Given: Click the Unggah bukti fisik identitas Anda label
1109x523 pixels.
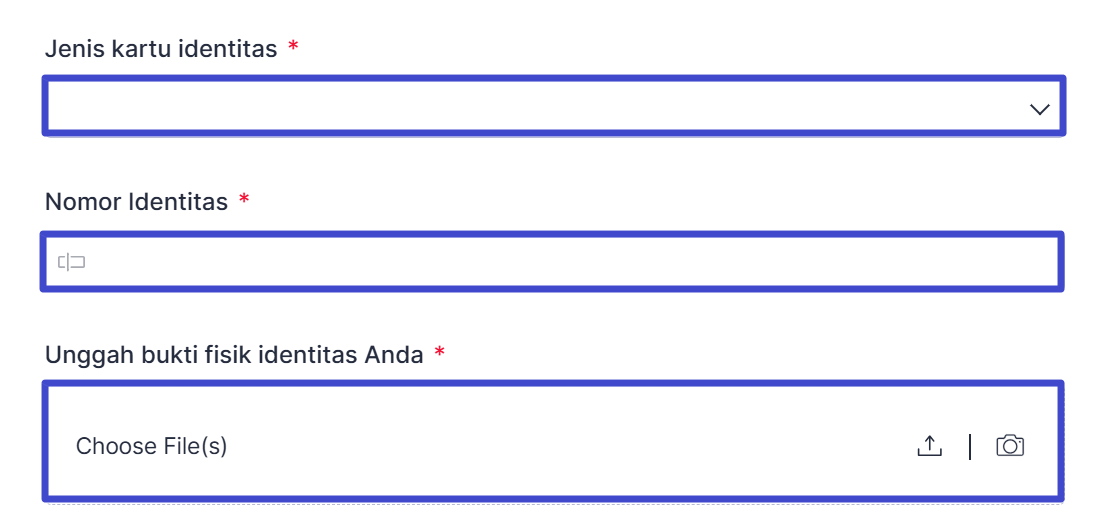Looking at the screenshot, I should pos(234,355).
